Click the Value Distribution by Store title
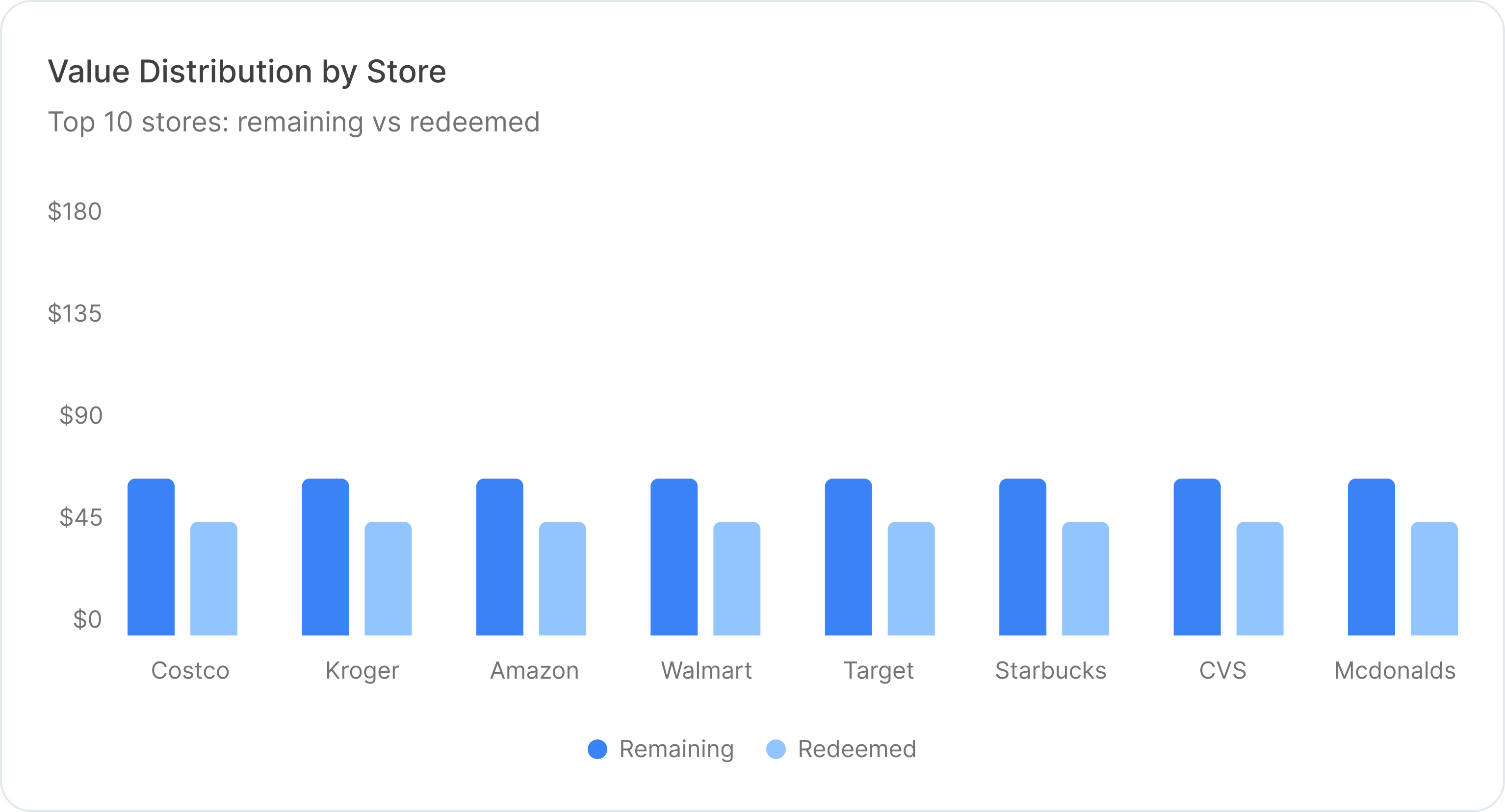 (247, 71)
